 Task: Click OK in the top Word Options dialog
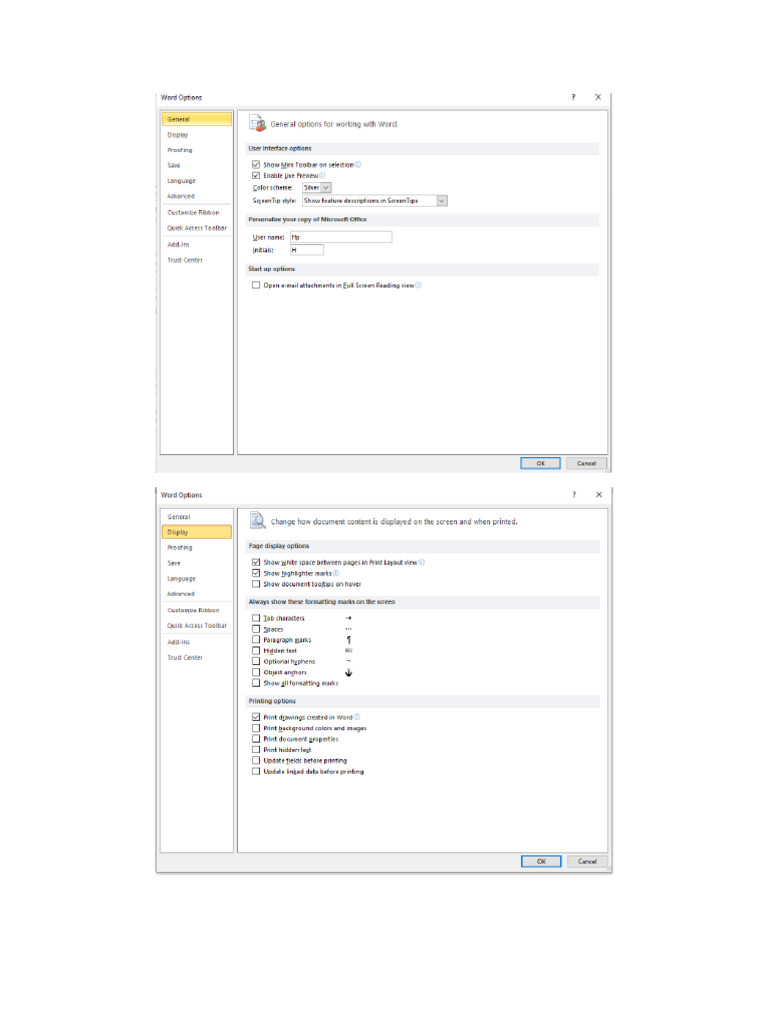[x=540, y=463]
